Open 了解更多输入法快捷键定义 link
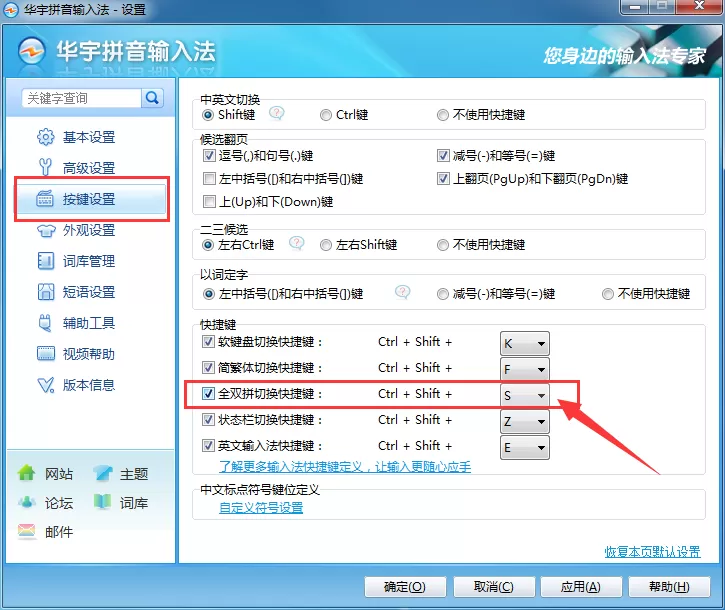The width and height of the screenshot is (725, 610). pyautogui.click(x=345, y=467)
